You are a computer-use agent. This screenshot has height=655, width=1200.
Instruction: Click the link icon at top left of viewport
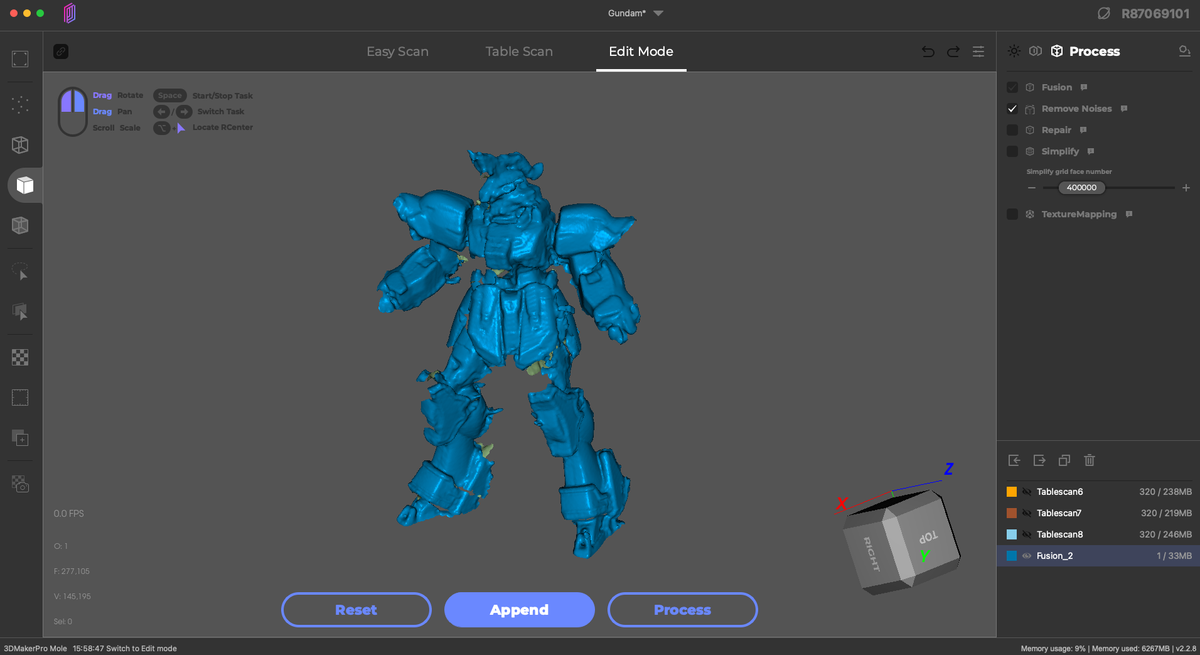pos(61,52)
